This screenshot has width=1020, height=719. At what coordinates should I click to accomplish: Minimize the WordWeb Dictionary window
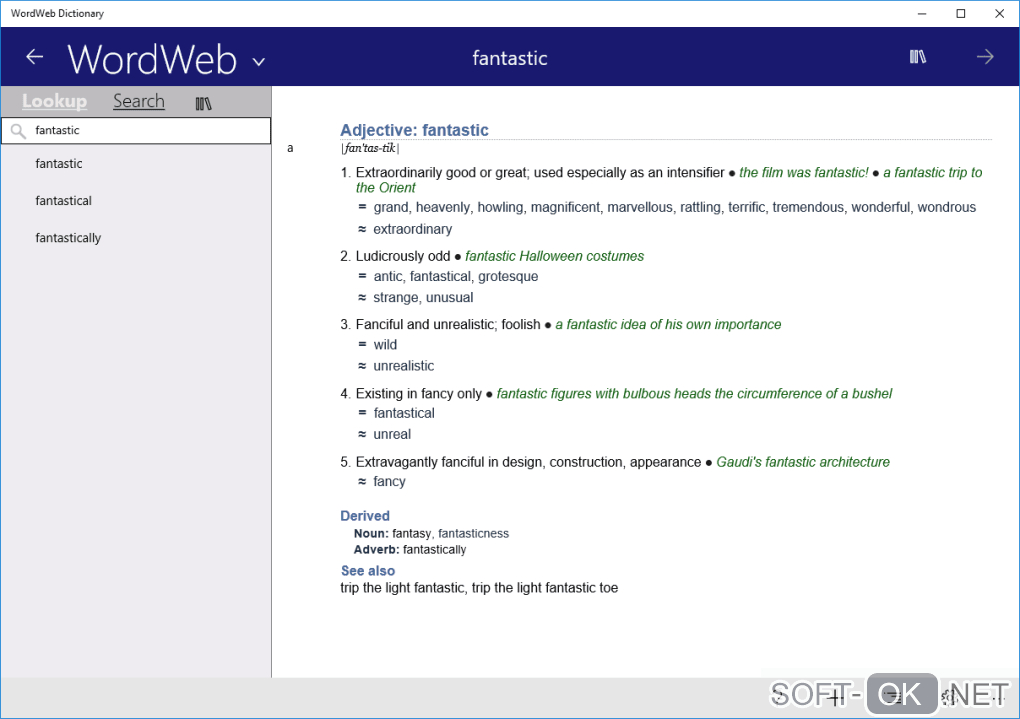(x=922, y=14)
